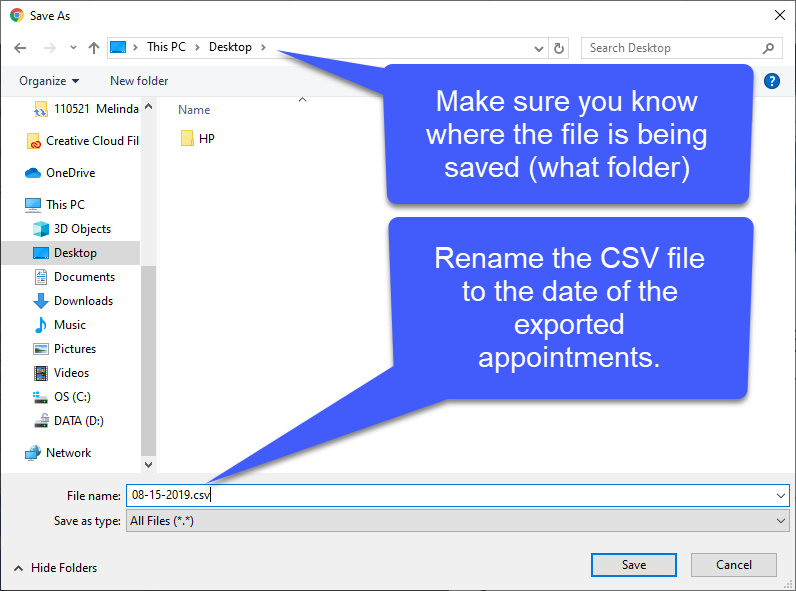
Task: Expand the File name history dropdown
Action: [x=780, y=495]
